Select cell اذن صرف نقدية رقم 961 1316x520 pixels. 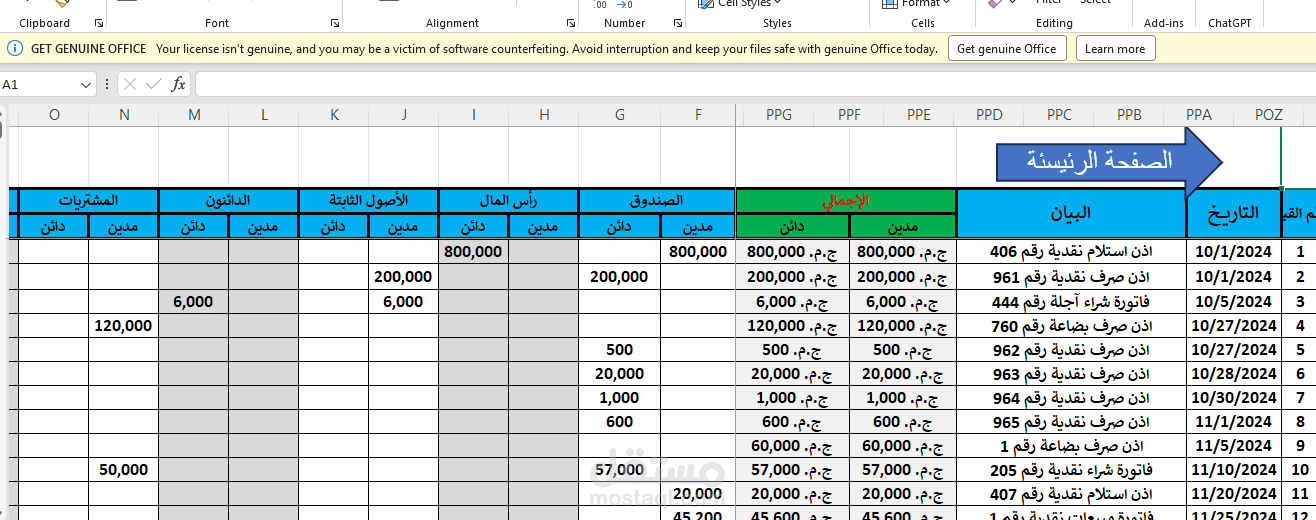1071,277
